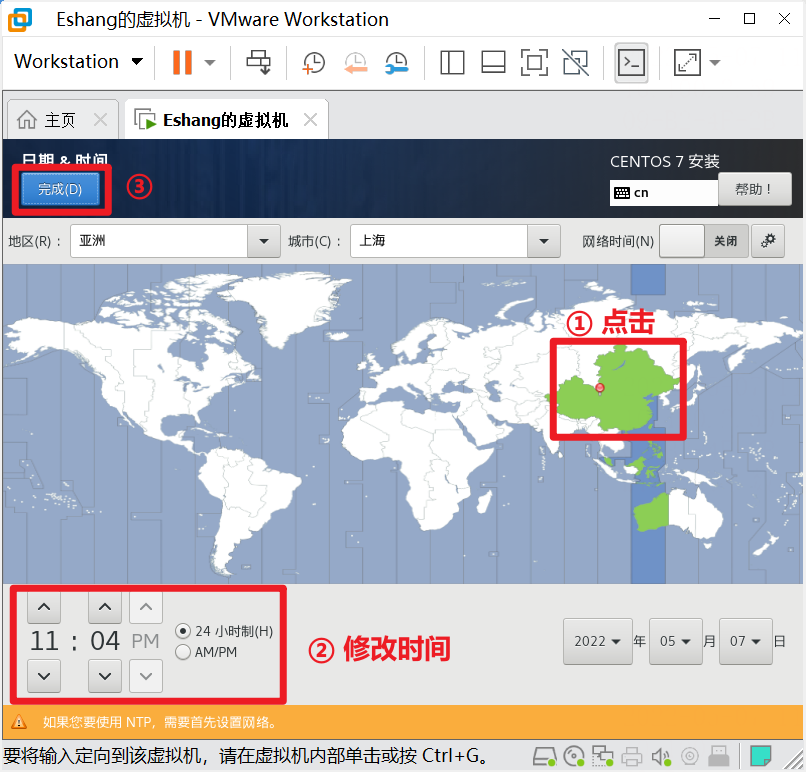Screen dimensions: 806x772
Task: Click the message log icon in status bar
Action: 760,756
